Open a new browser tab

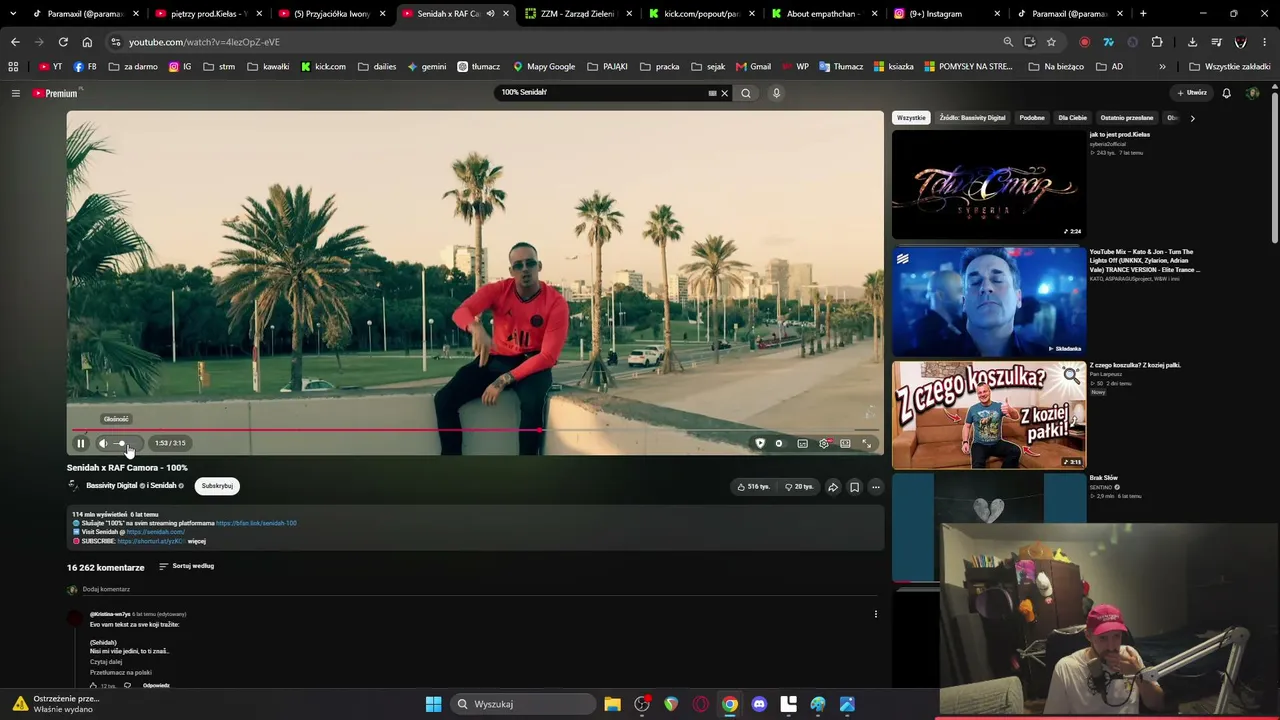click(1143, 14)
